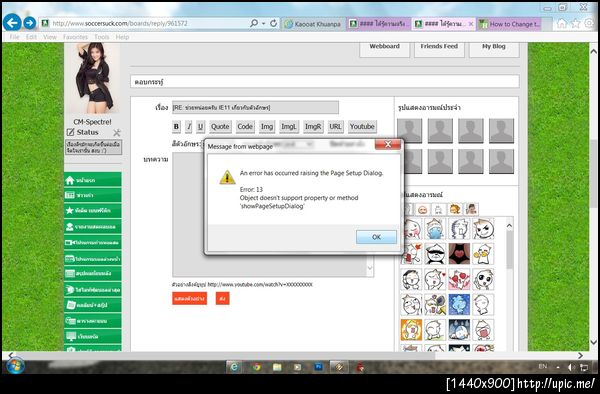Click the Status edit pencil icon
This screenshot has height=394, width=600.
[70, 132]
